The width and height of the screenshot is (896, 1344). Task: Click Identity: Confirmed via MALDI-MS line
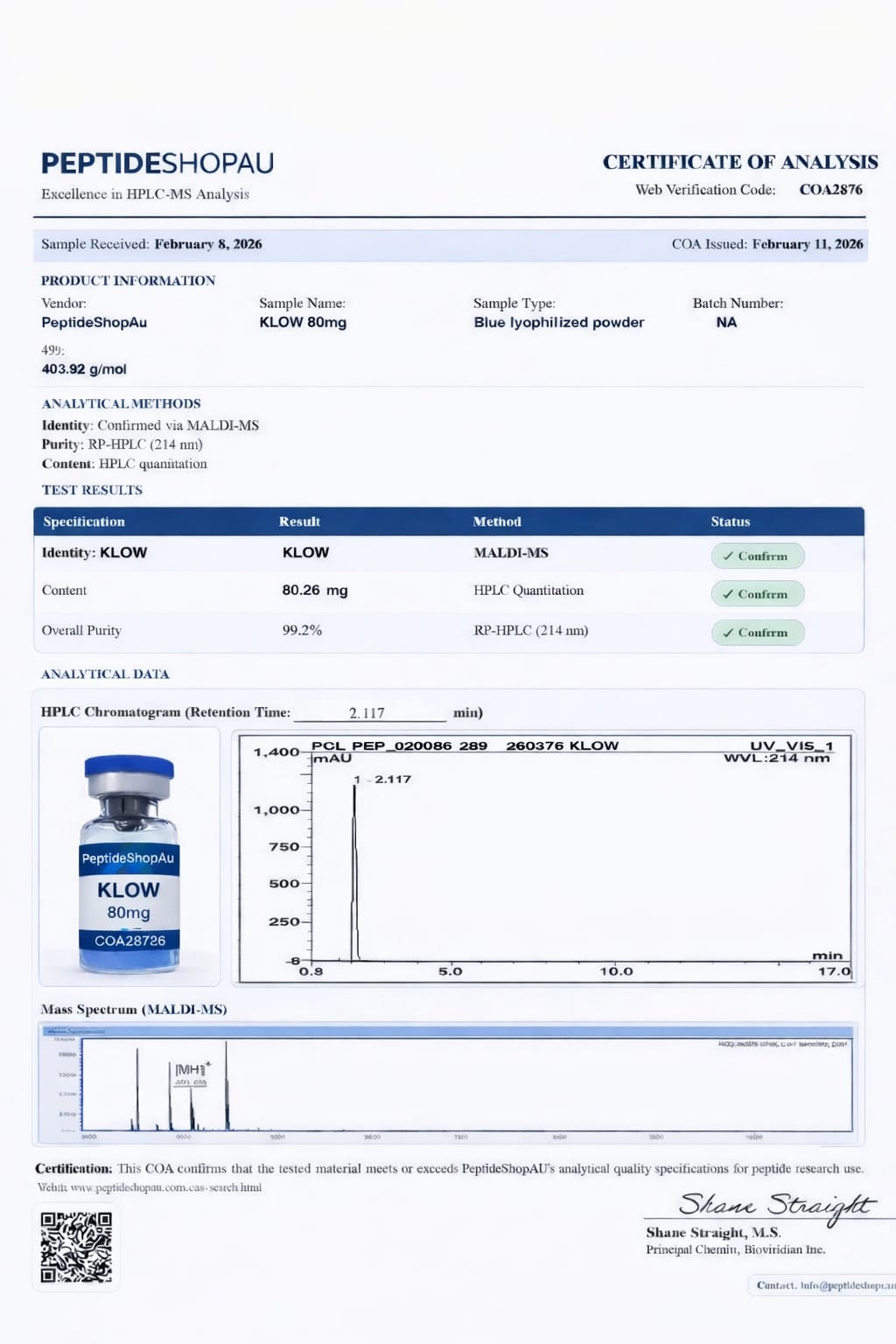tap(150, 425)
